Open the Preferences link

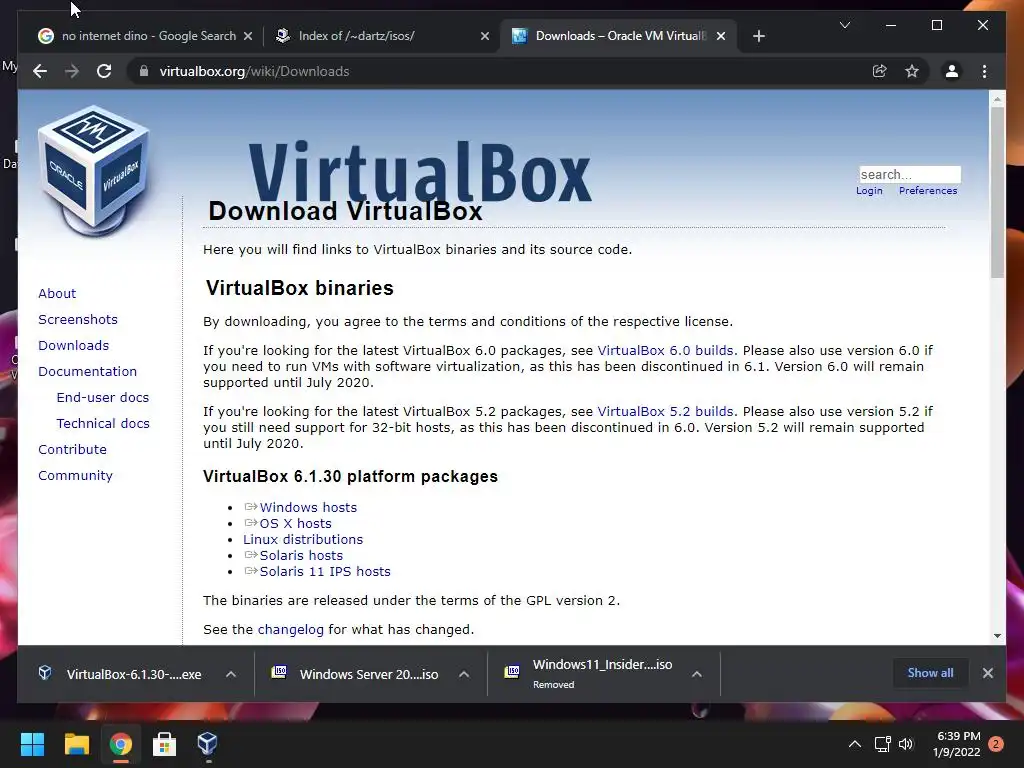[x=928, y=190]
